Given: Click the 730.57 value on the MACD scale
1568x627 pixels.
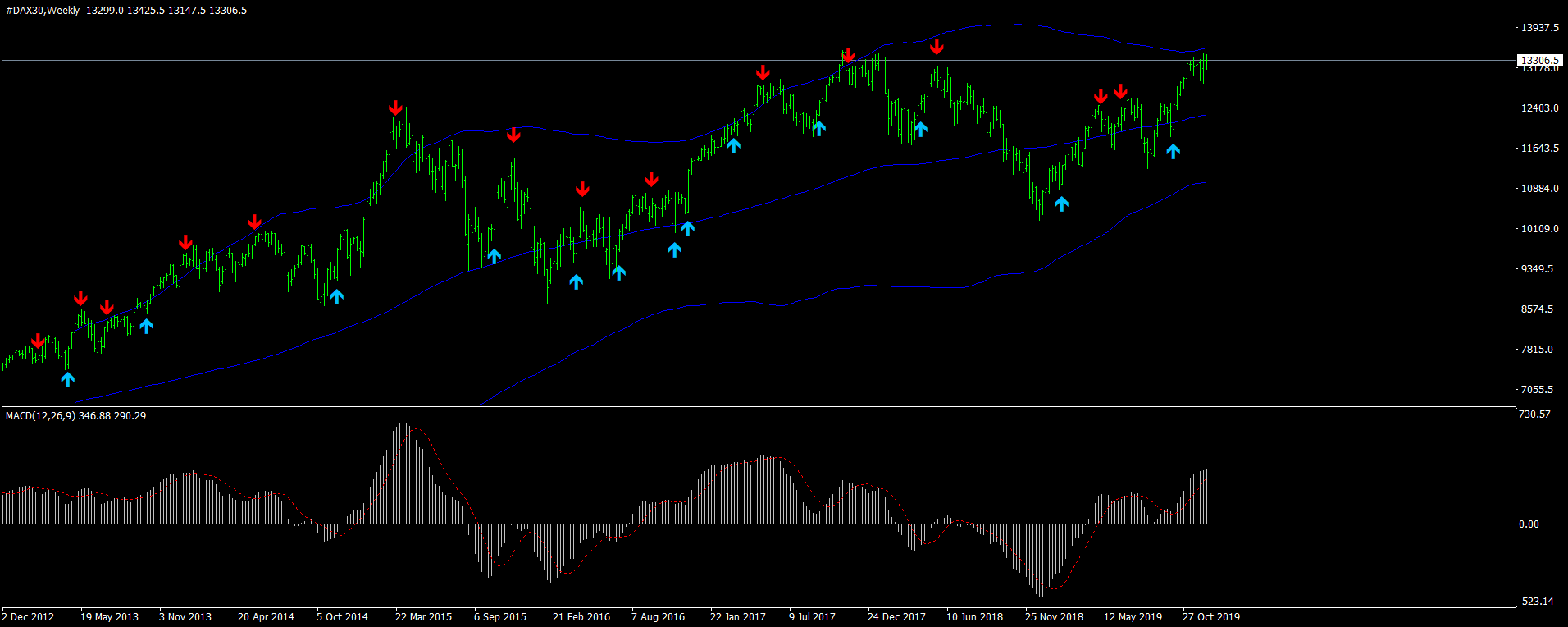Looking at the screenshot, I should coord(1535,414).
